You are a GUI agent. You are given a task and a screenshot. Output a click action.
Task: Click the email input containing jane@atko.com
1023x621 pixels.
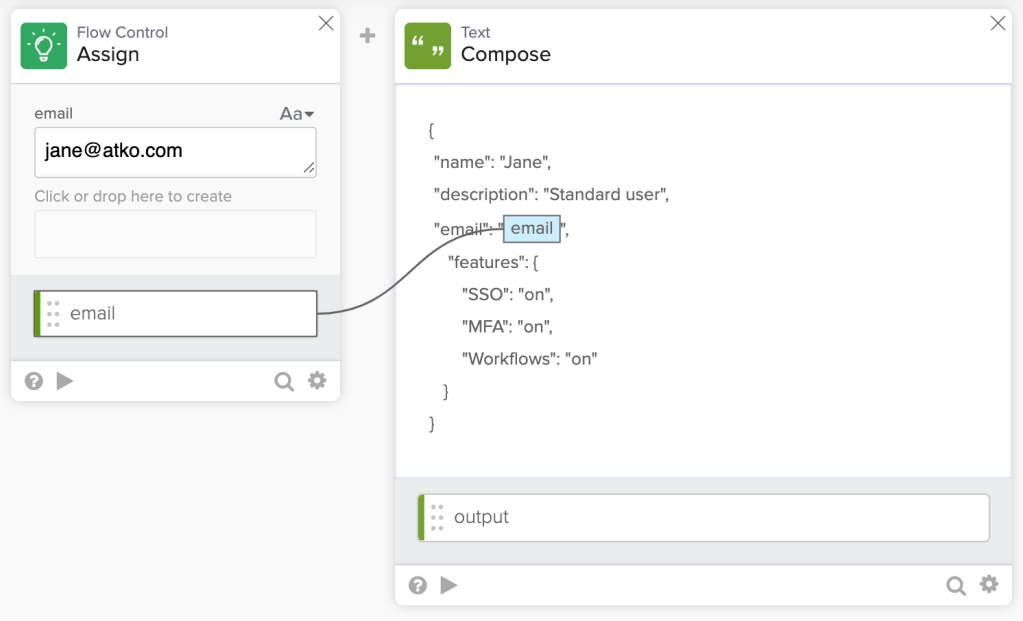(175, 151)
